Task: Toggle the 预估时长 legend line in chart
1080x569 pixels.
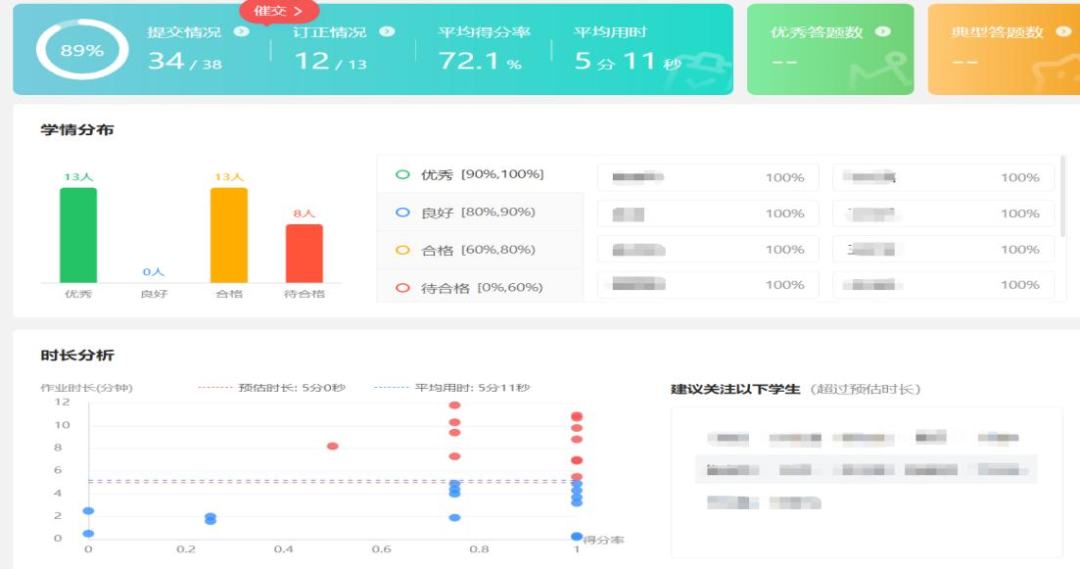Action: click(x=272, y=388)
